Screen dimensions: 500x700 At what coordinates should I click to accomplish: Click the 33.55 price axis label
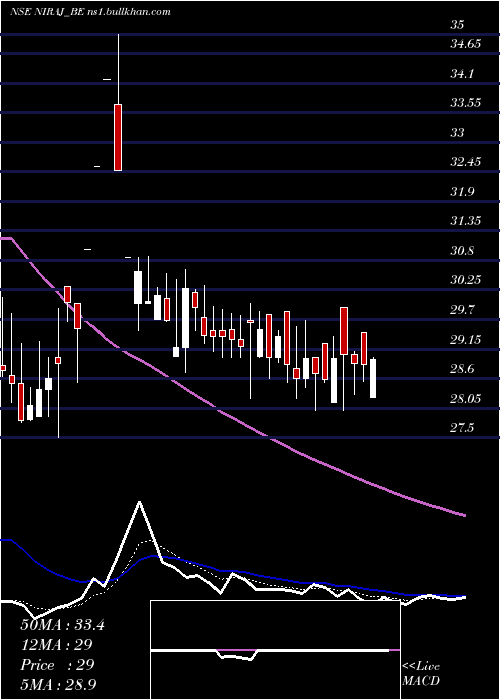point(466,103)
